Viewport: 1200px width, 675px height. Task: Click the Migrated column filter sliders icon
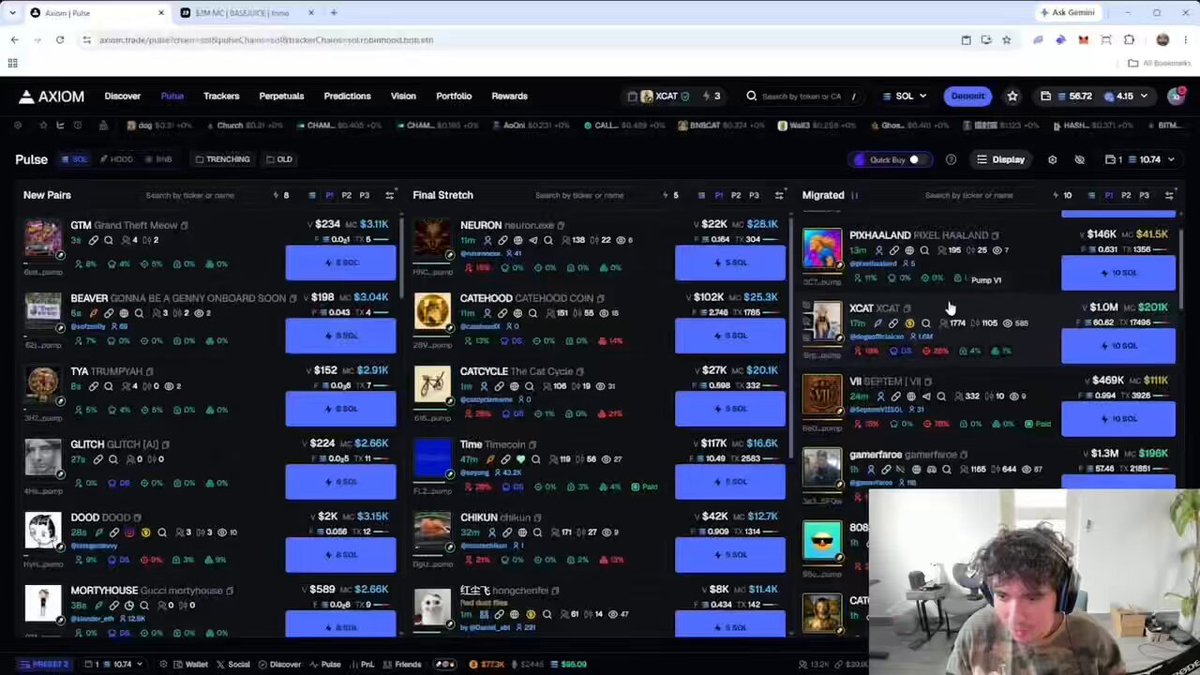pyautogui.click(x=1169, y=196)
